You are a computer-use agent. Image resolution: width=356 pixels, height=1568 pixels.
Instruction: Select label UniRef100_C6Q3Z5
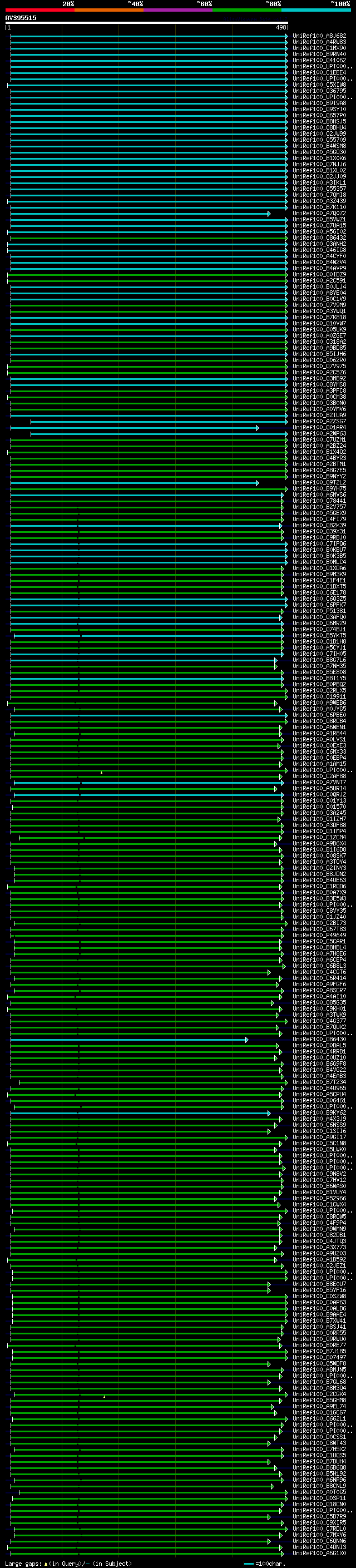click(x=319, y=599)
